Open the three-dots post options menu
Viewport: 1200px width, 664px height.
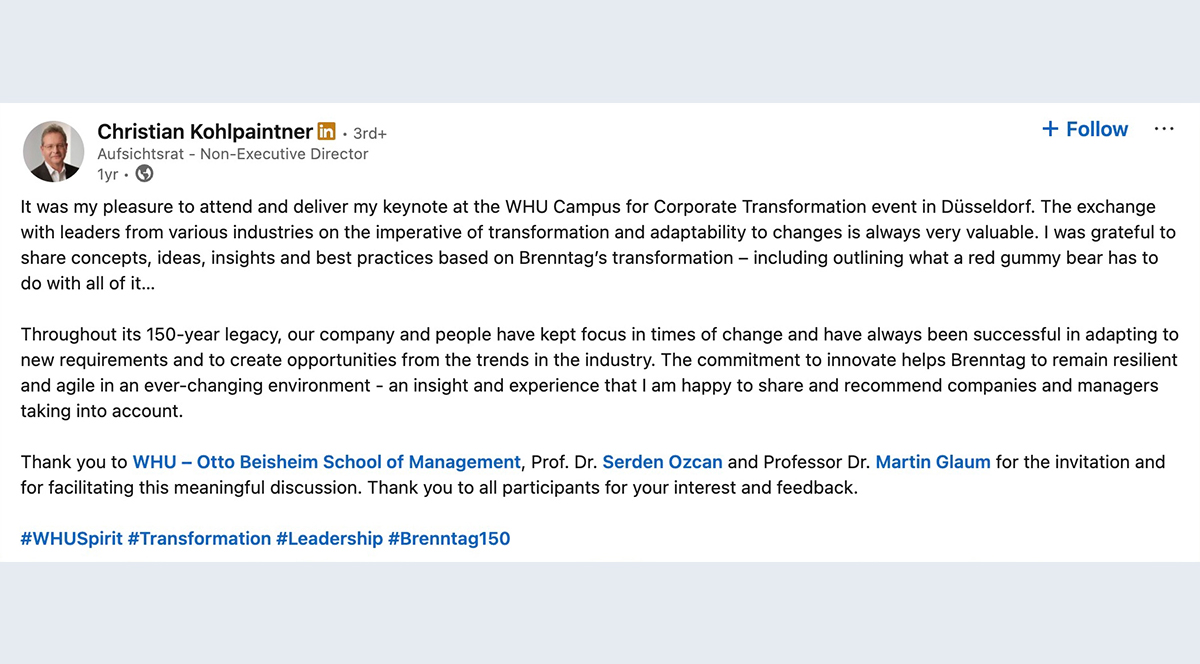click(1163, 129)
